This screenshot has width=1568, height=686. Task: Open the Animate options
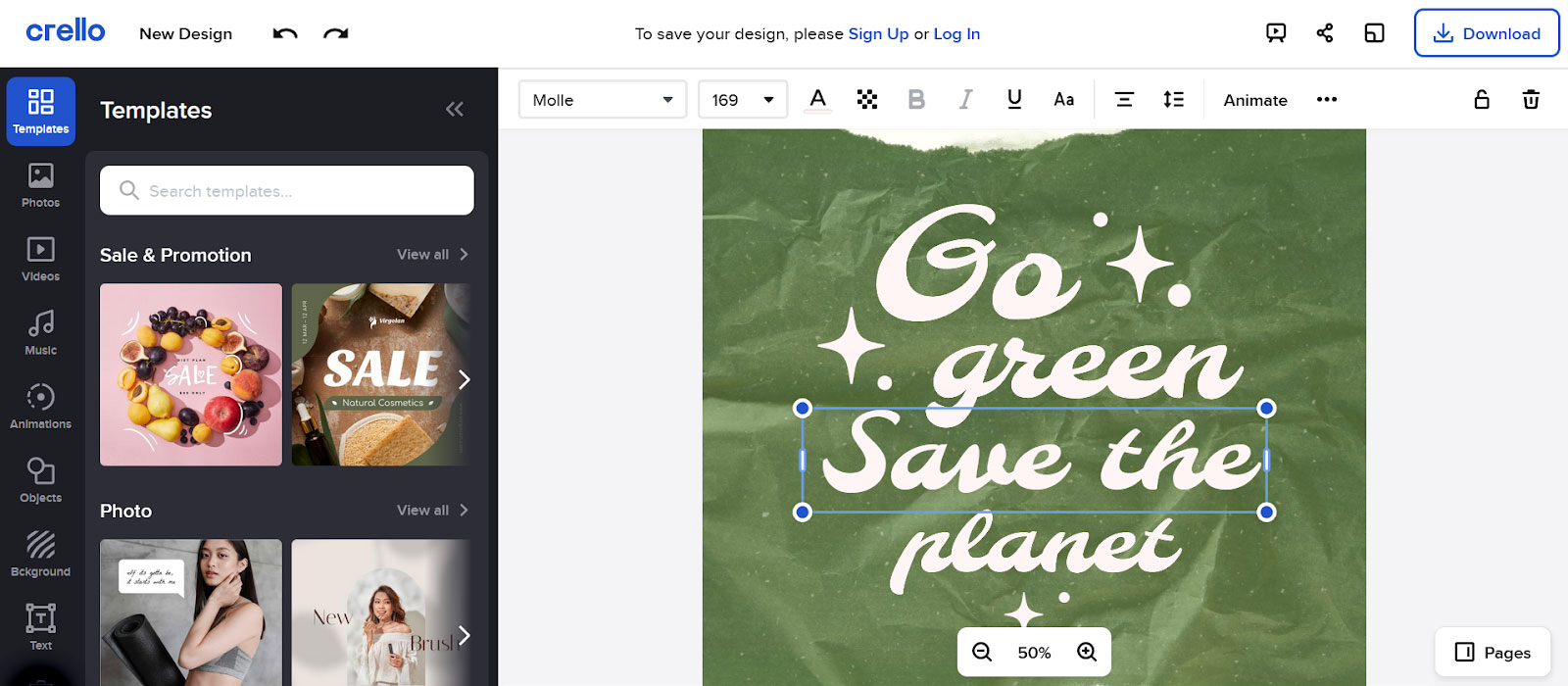tap(1255, 99)
